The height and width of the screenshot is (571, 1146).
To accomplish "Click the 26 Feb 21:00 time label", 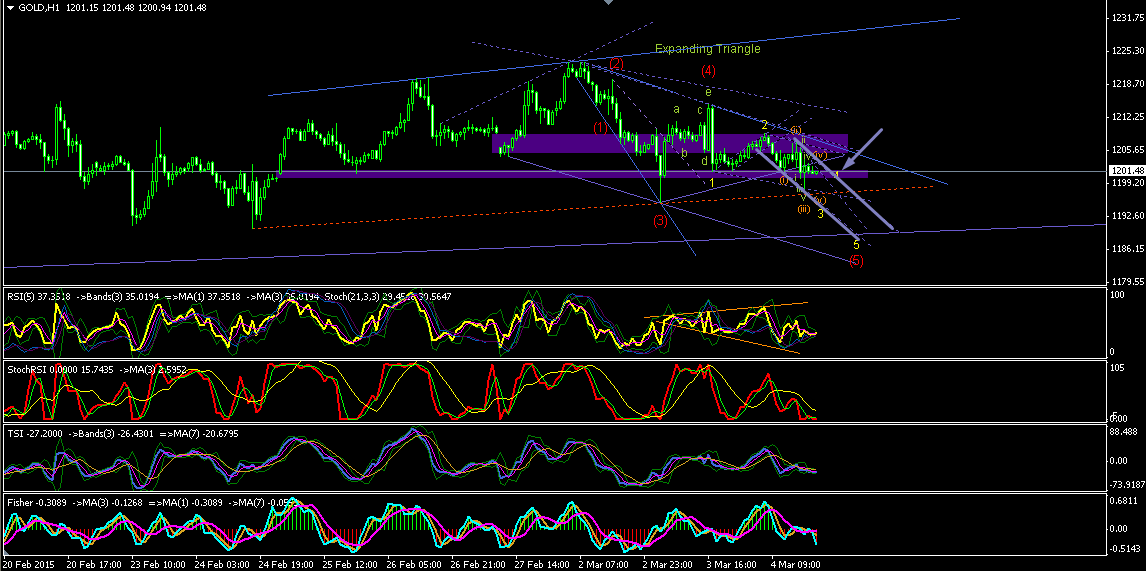I will tap(478, 565).
